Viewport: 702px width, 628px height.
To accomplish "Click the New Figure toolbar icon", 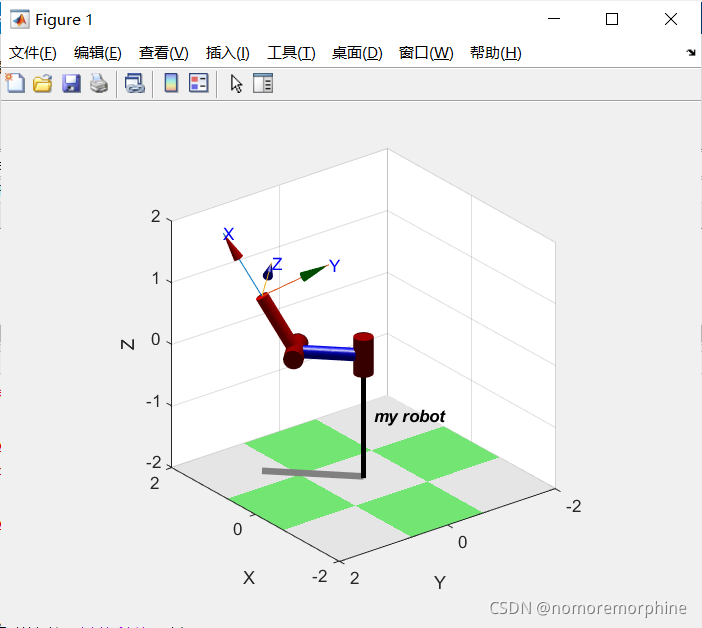I will 15,83.
